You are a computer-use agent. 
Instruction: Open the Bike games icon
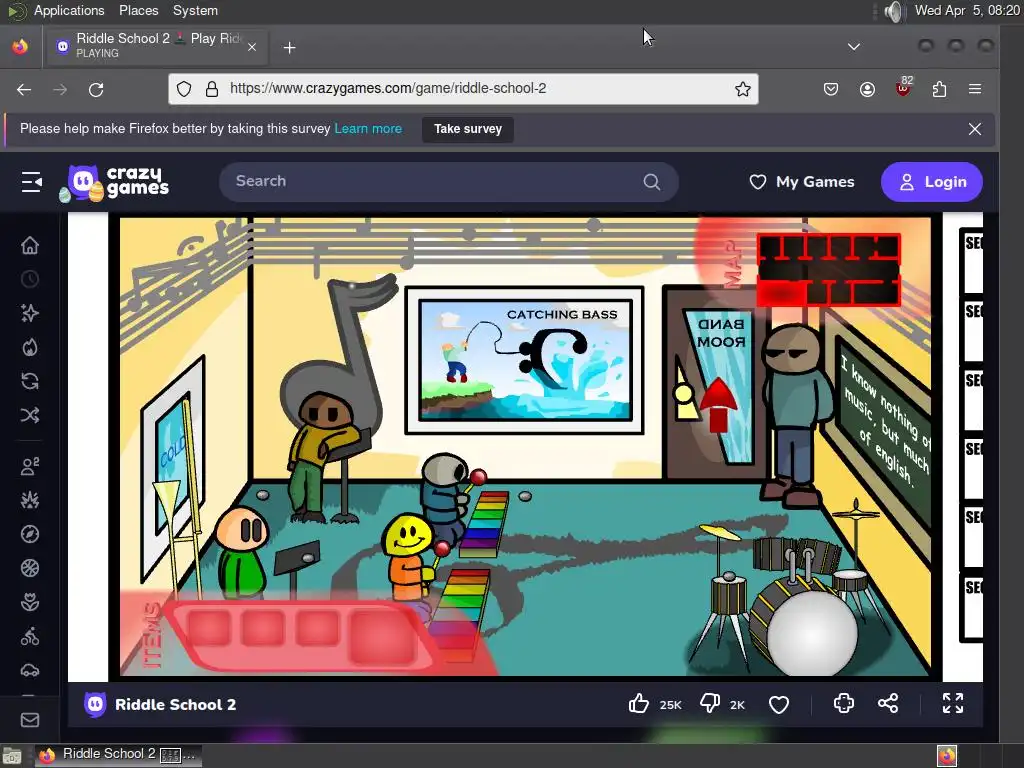(29, 636)
